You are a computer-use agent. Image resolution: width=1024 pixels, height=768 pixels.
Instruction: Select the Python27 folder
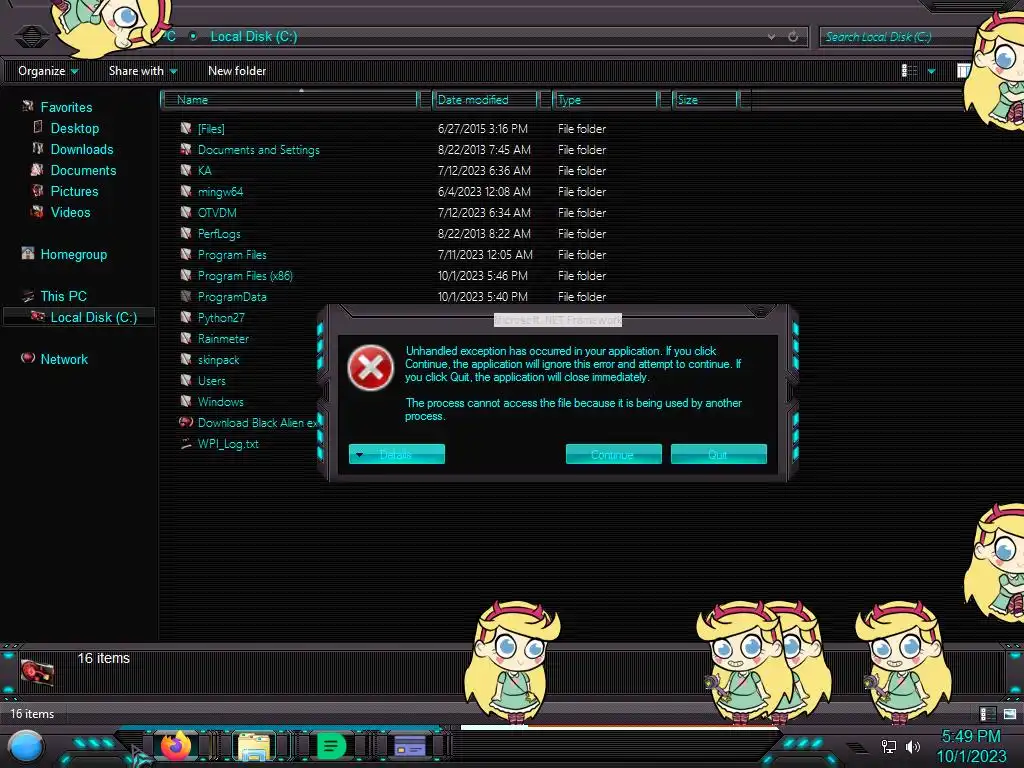(x=221, y=317)
